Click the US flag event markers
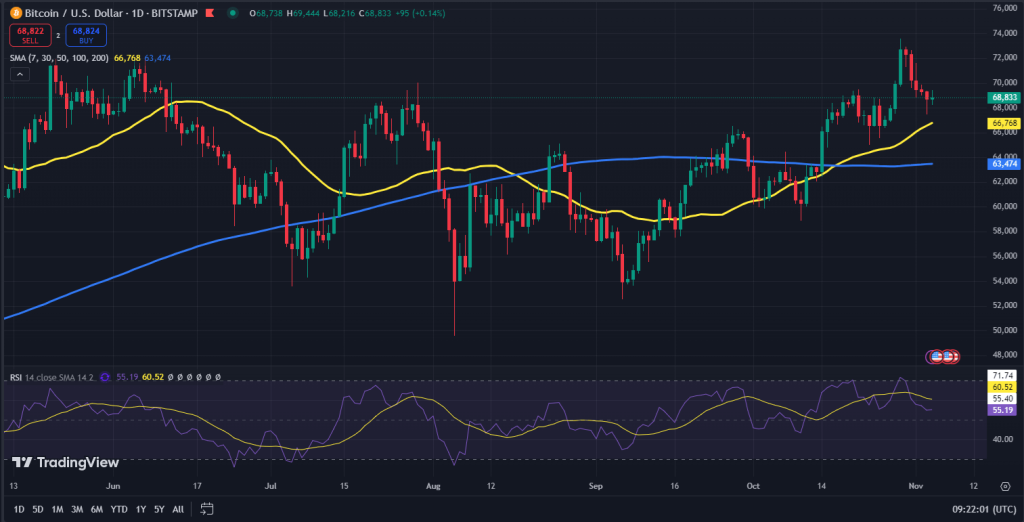Viewport: 1024px width, 522px height. pos(944,357)
